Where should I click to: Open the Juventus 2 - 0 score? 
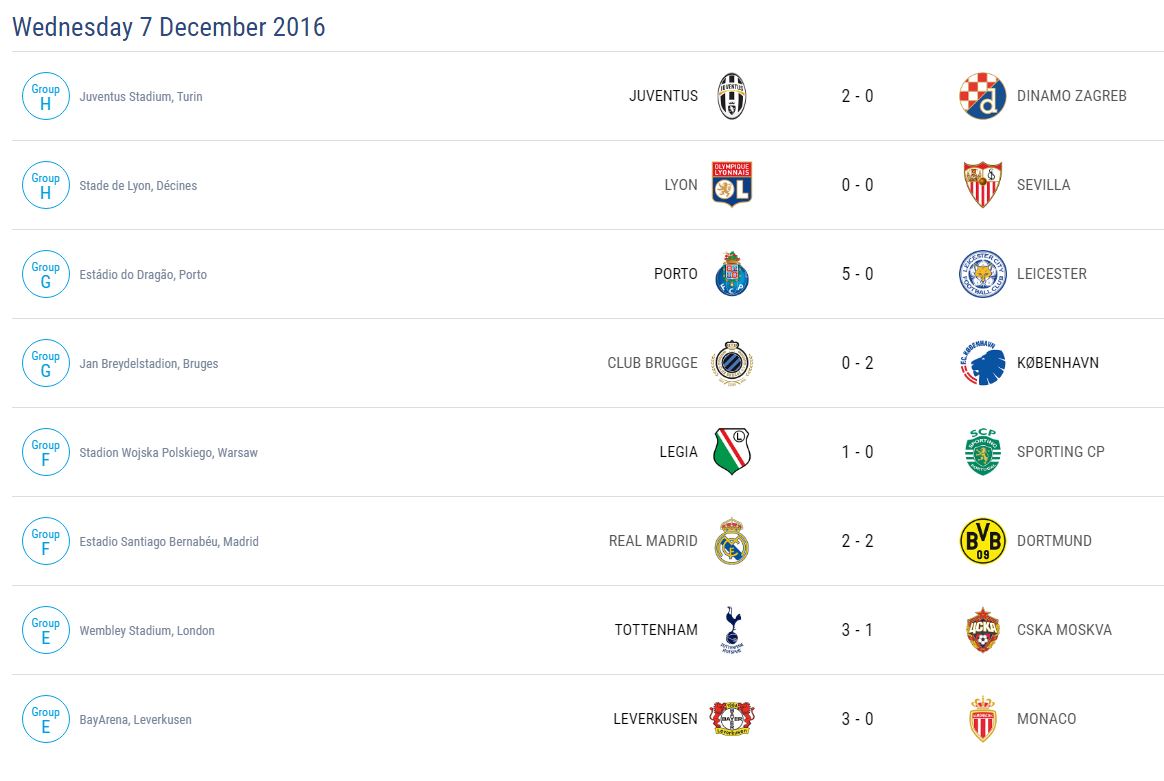click(857, 96)
